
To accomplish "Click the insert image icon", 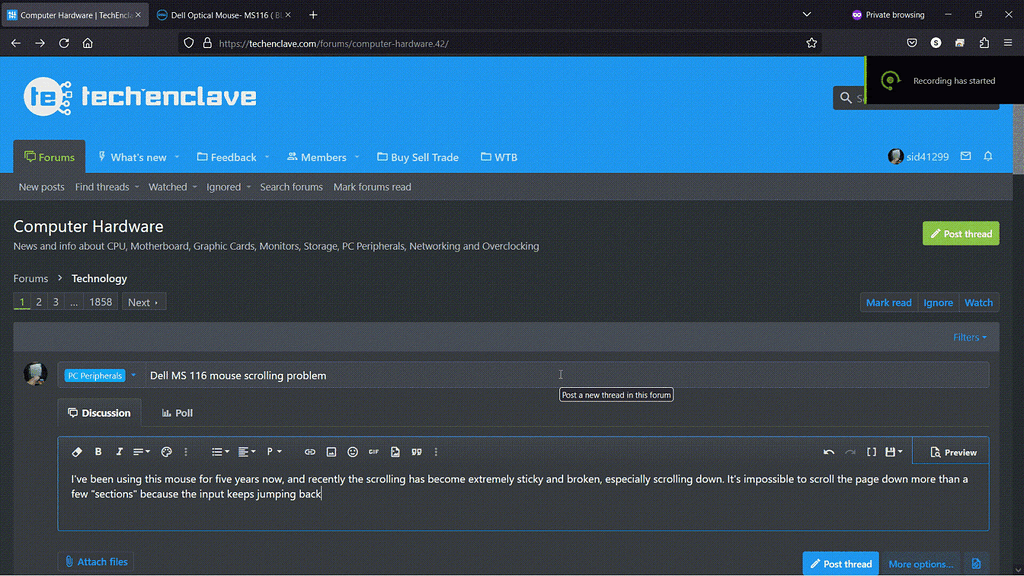I will tap(331, 452).
